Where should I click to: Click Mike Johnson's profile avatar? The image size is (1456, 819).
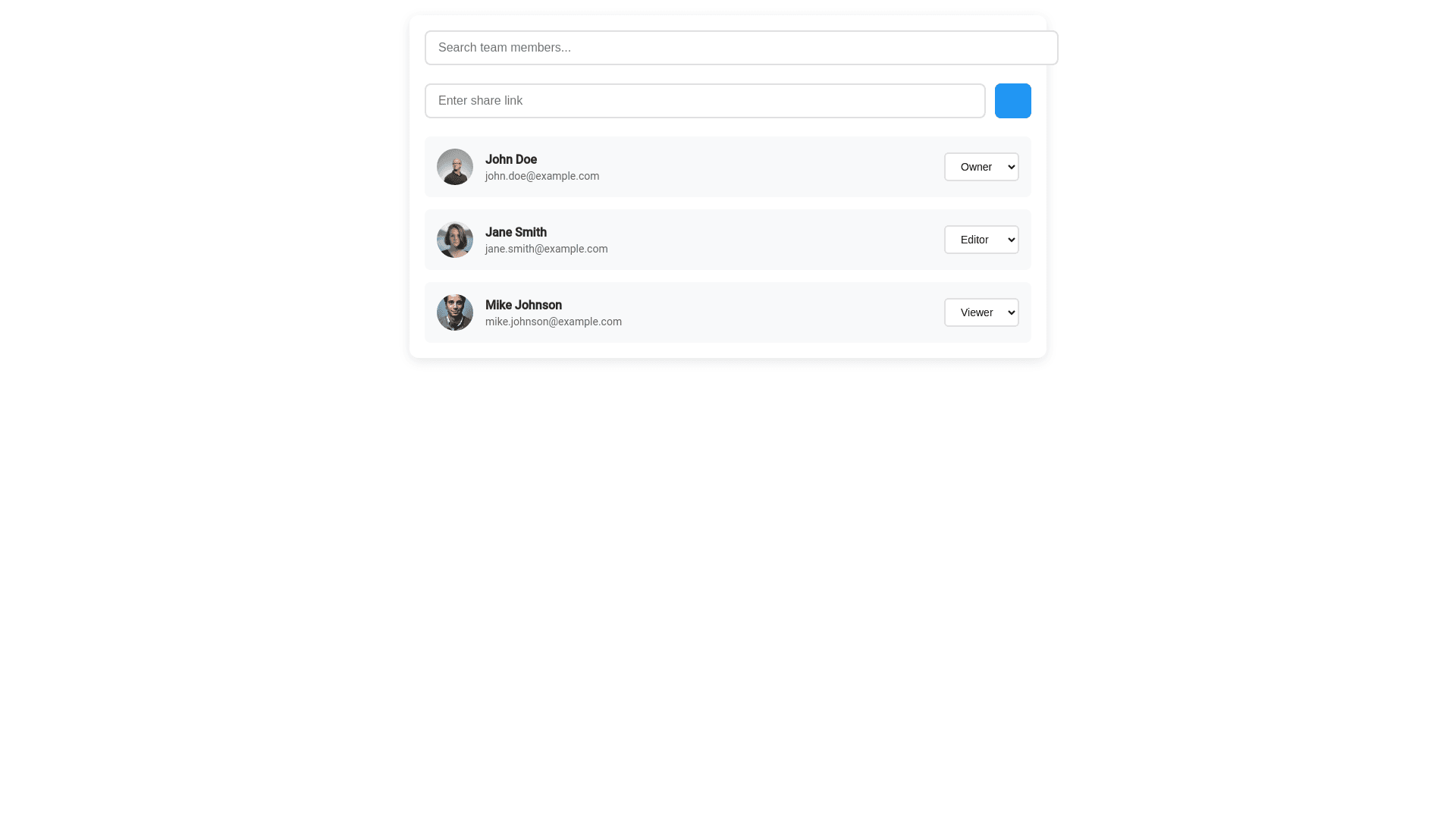coord(454,312)
